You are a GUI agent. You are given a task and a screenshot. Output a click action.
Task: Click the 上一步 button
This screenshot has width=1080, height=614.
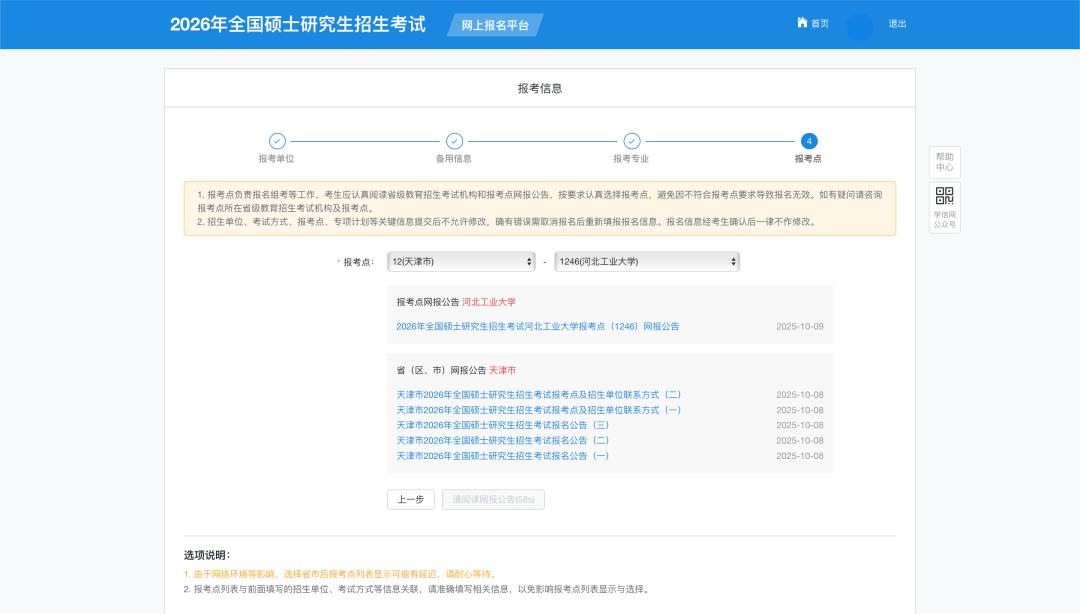click(410, 499)
